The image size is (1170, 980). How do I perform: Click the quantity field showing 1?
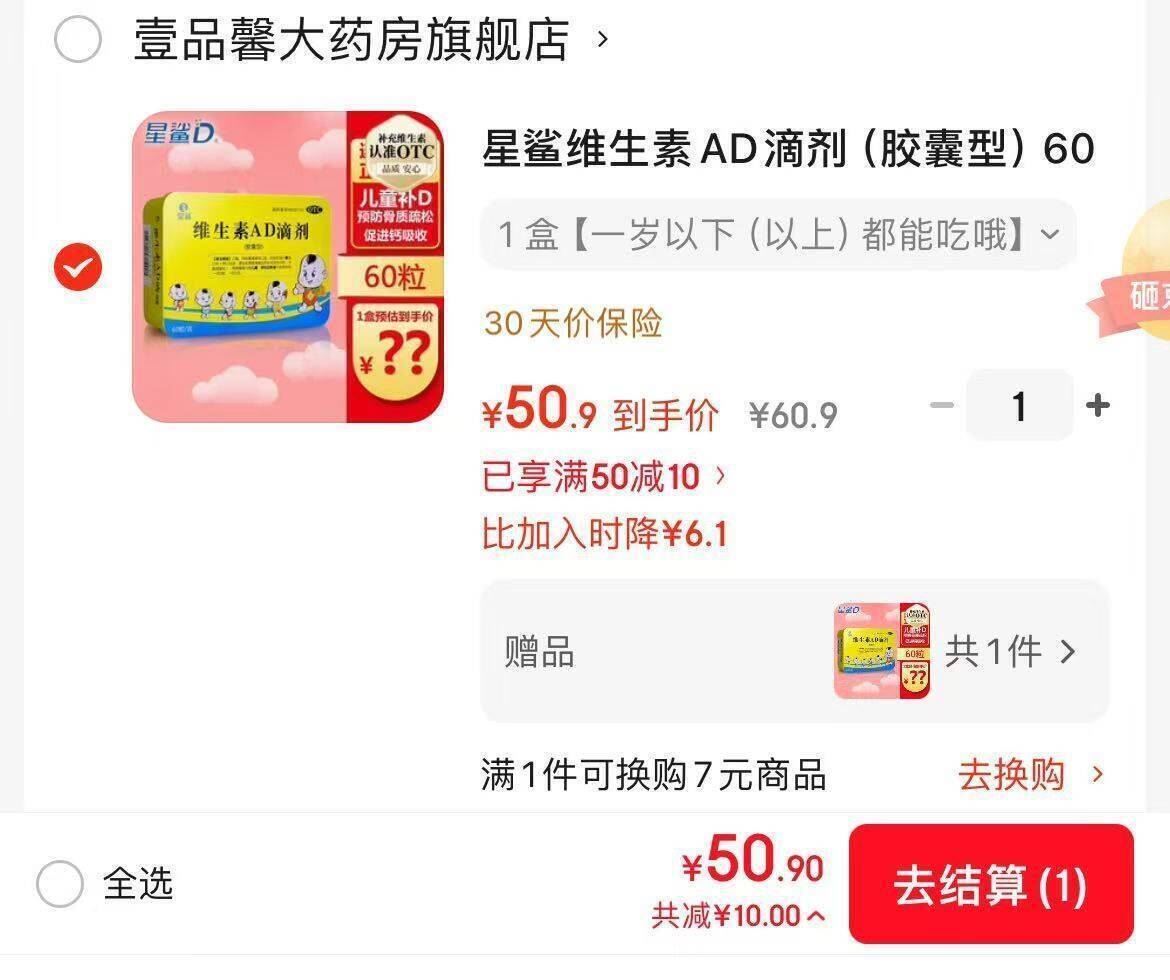[x=1019, y=405]
